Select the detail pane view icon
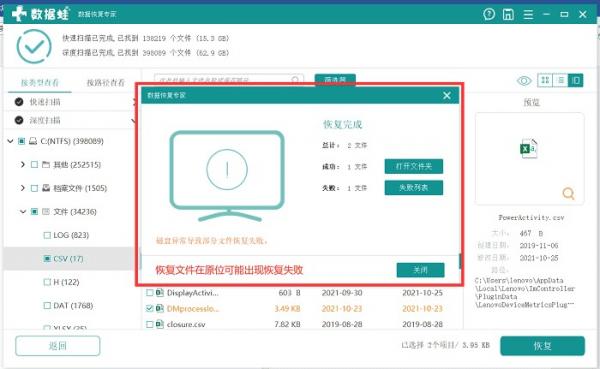Image resolution: width=600 pixels, height=369 pixels. 576,80
